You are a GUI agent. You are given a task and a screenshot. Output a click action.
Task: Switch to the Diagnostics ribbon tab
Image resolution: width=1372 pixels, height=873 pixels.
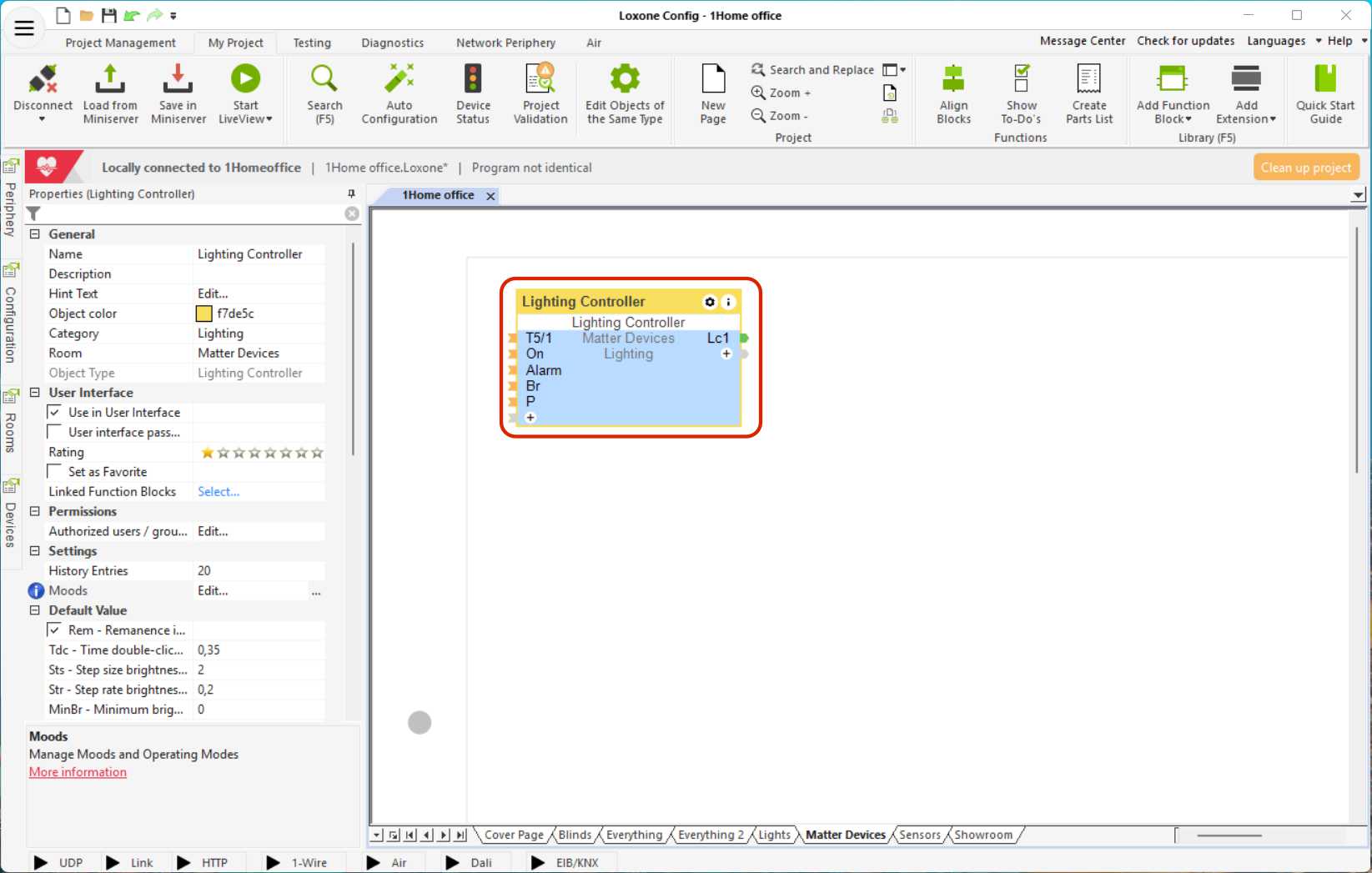(x=392, y=43)
